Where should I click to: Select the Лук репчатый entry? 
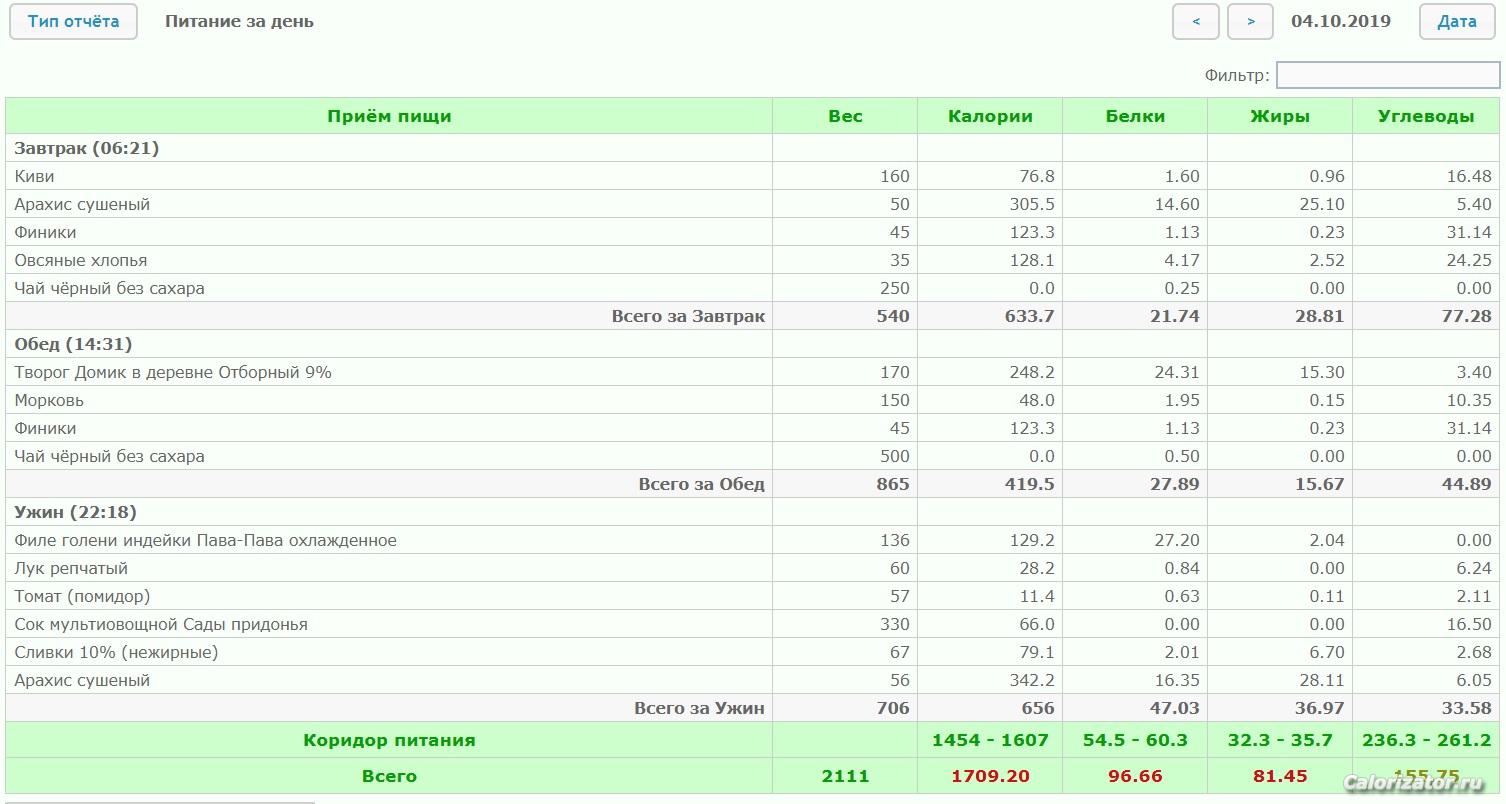tap(71, 568)
